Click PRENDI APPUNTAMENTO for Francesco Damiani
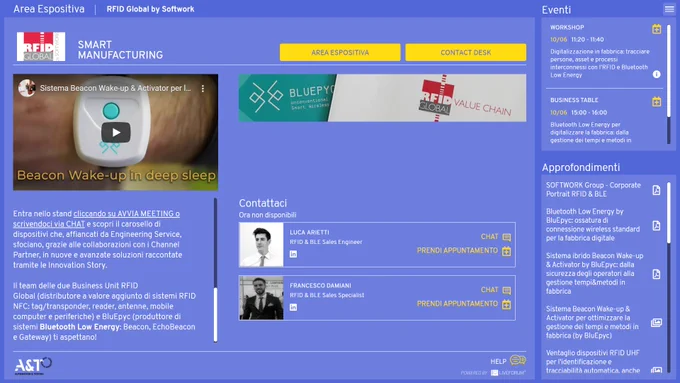Screen dimensions: 680x383 457,304
